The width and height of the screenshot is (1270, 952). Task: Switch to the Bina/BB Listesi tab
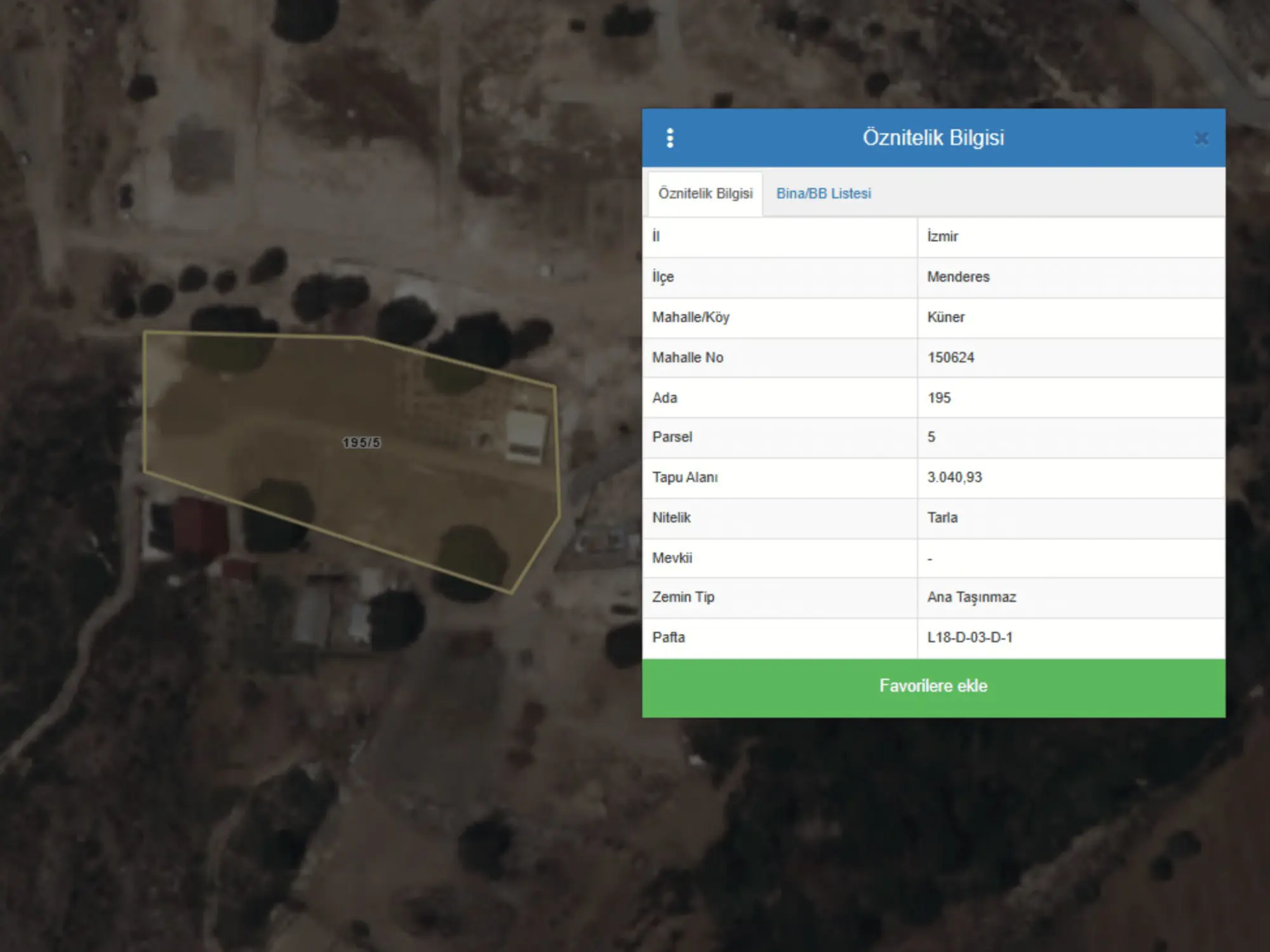click(x=824, y=194)
